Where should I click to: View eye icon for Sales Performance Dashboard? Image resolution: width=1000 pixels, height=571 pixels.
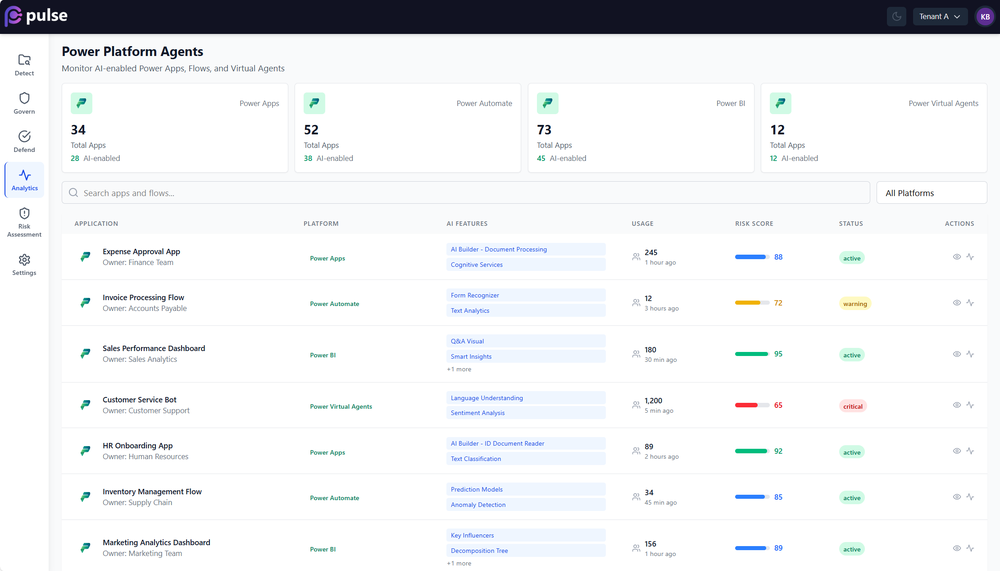point(957,354)
